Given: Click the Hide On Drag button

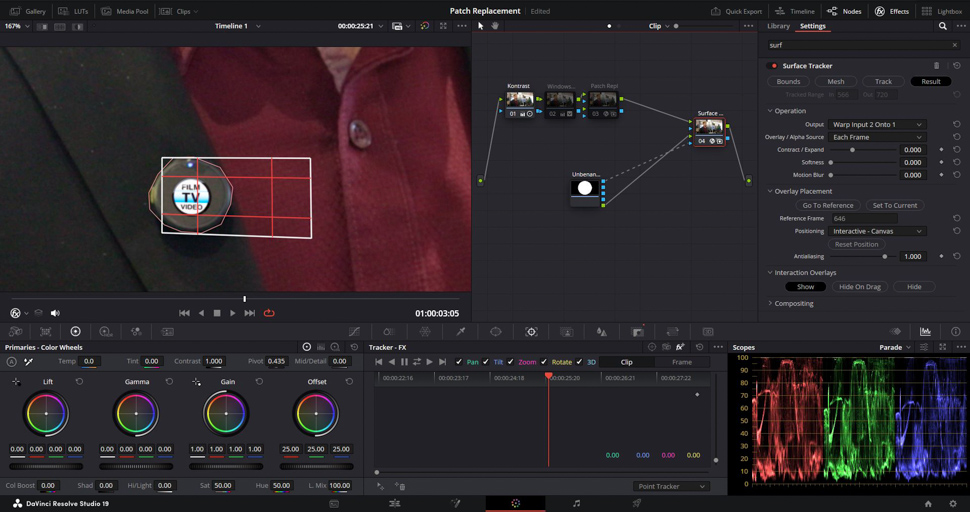Looking at the screenshot, I should coord(860,287).
